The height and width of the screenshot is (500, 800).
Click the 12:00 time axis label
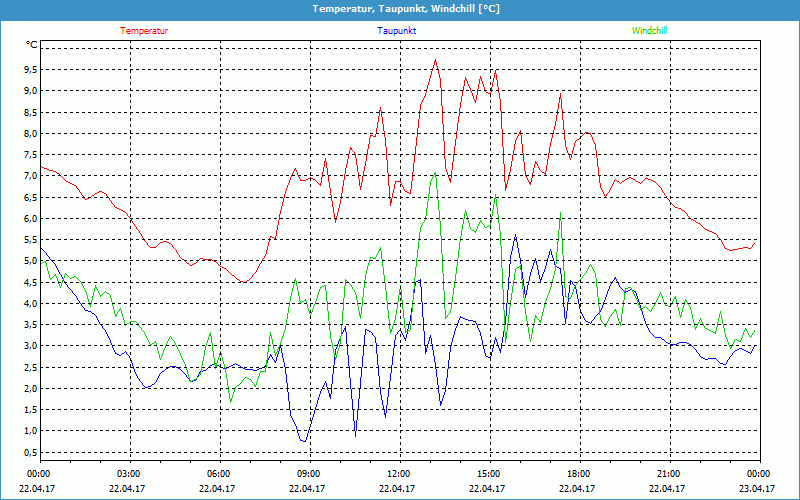[x=399, y=474]
